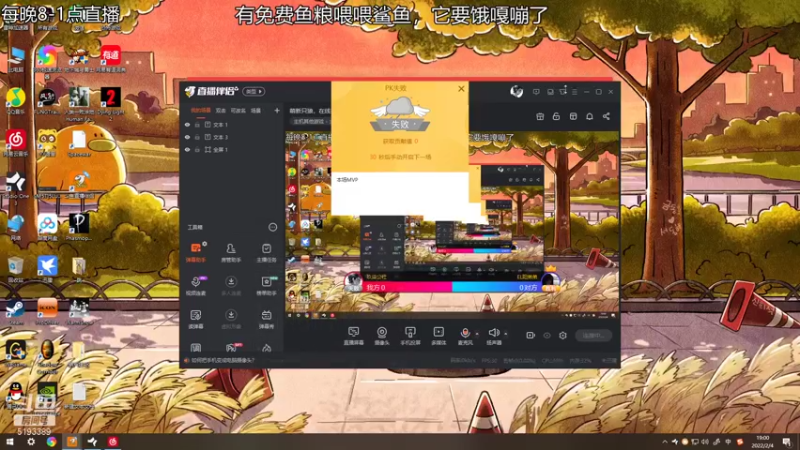Open the hamburger menu in title bar
This screenshot has width=800, height=450.
(574, 92)
